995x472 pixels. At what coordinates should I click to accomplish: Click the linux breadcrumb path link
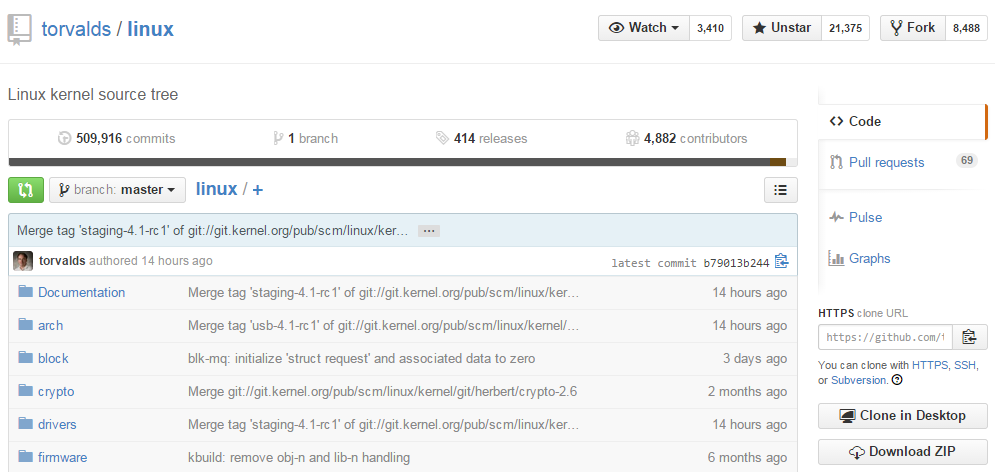[x=216, y=189]
